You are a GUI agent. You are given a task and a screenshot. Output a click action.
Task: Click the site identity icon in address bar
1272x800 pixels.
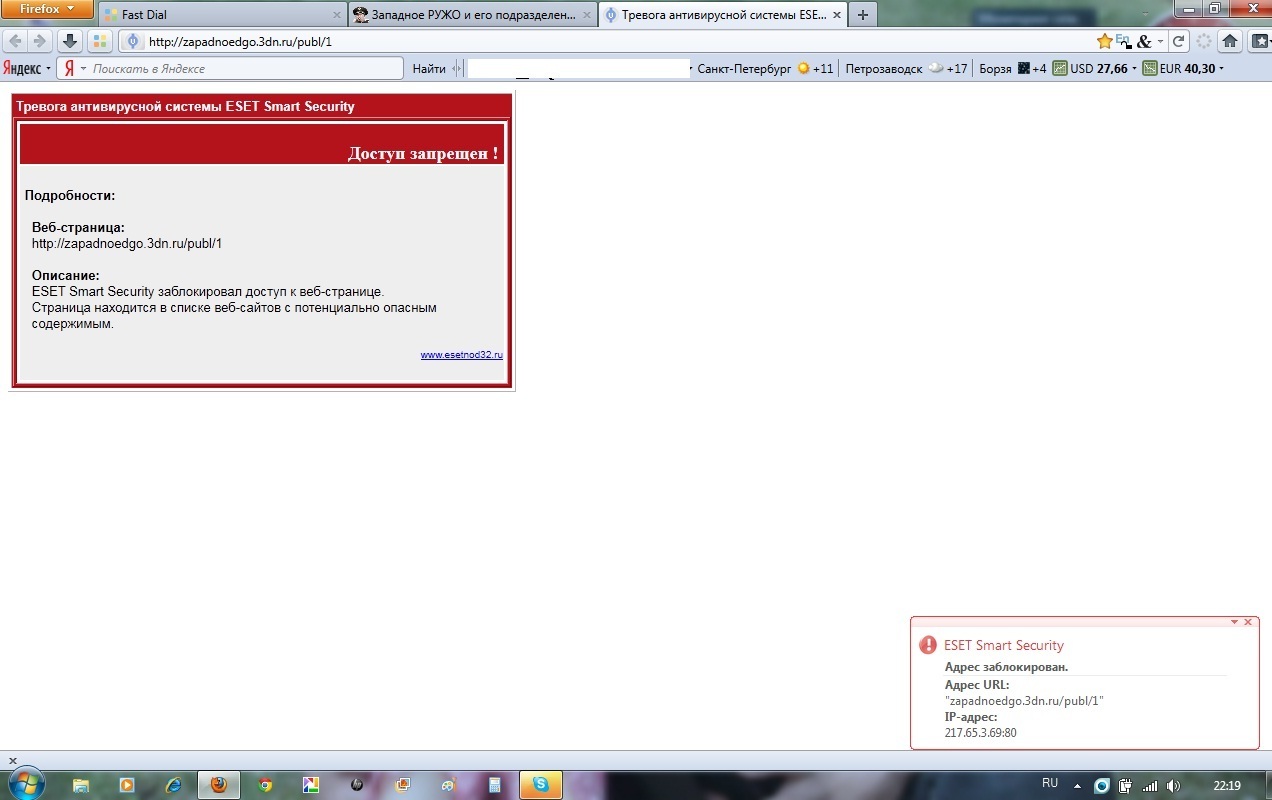[132, 42]
